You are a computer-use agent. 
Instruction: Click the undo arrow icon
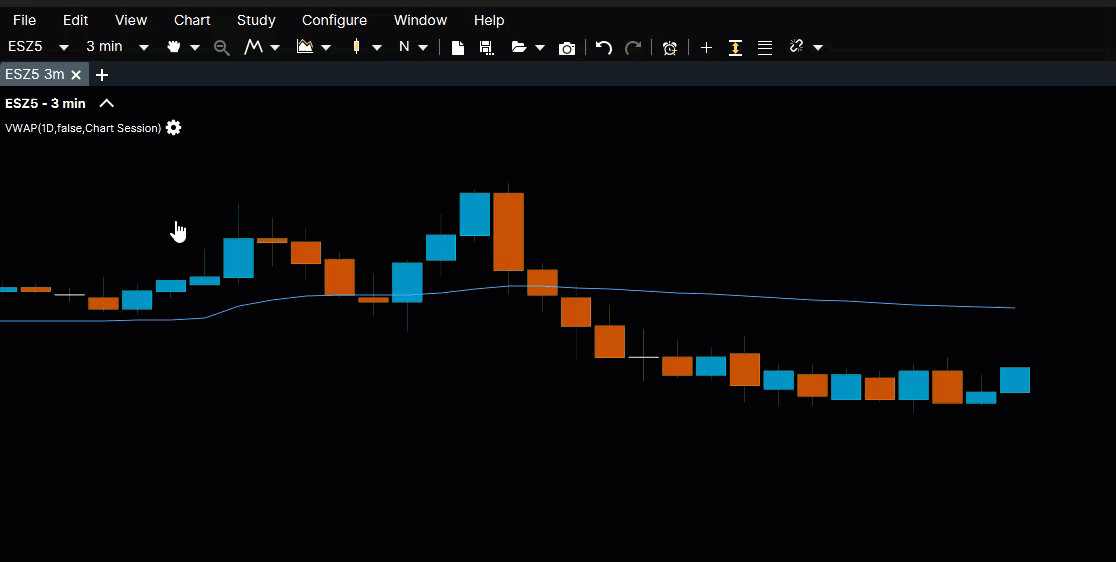(x=603, y=47)
